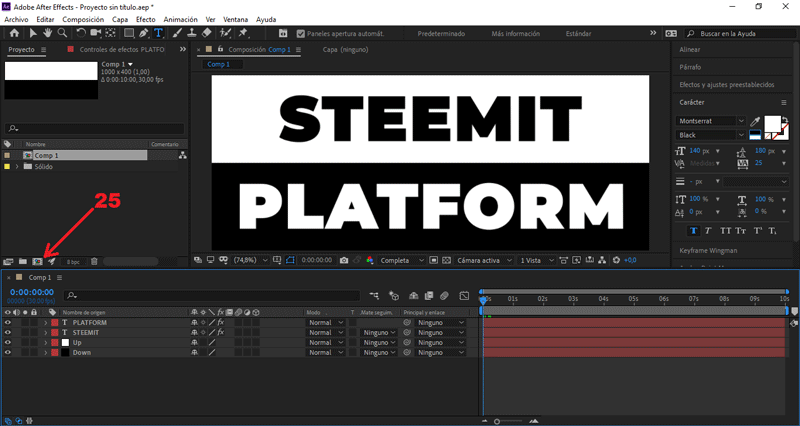Select the Puppet Pin tool
This screenshot has width=800, height=426.
[x=243, y=33]
